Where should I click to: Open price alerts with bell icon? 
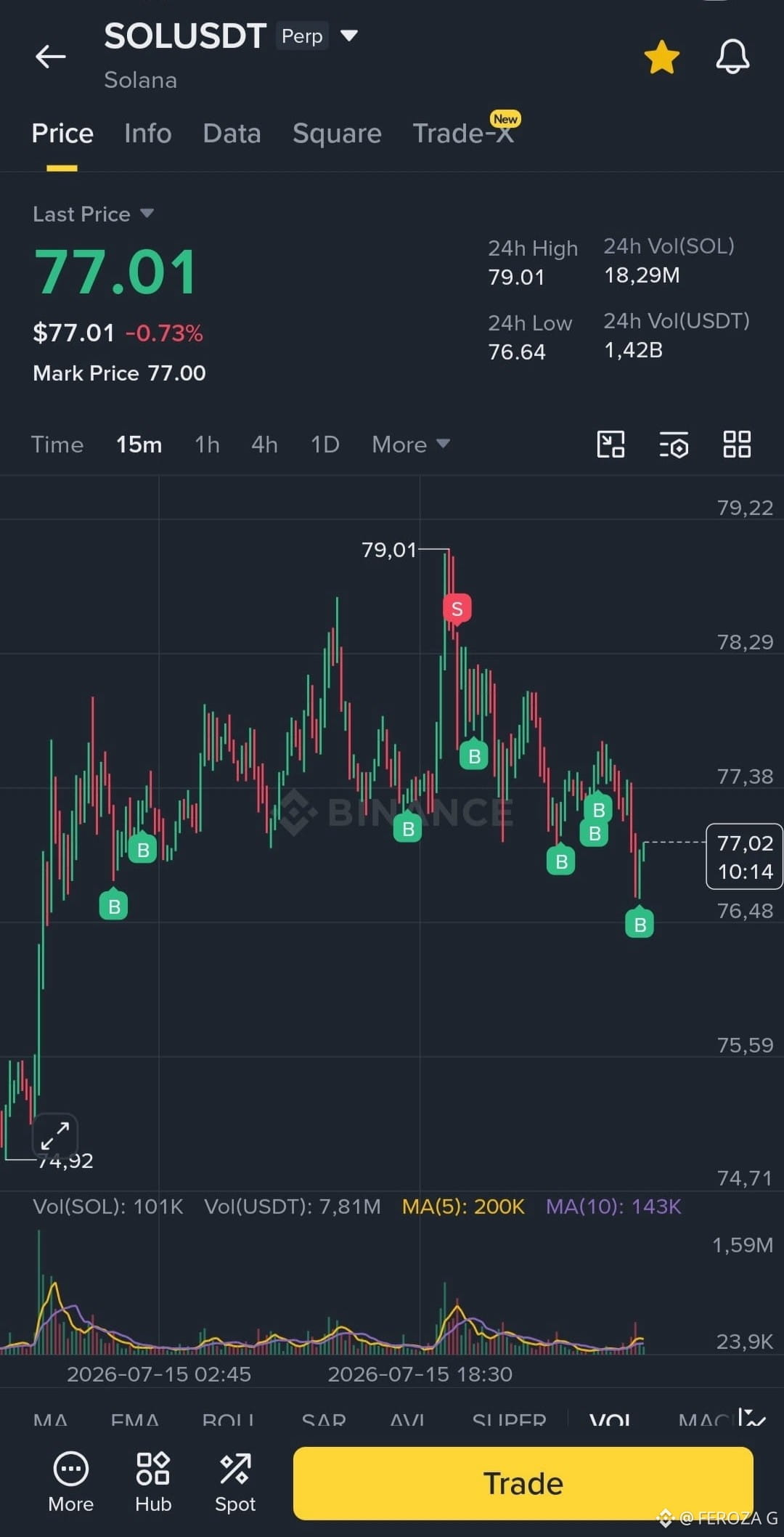[732, 57]
